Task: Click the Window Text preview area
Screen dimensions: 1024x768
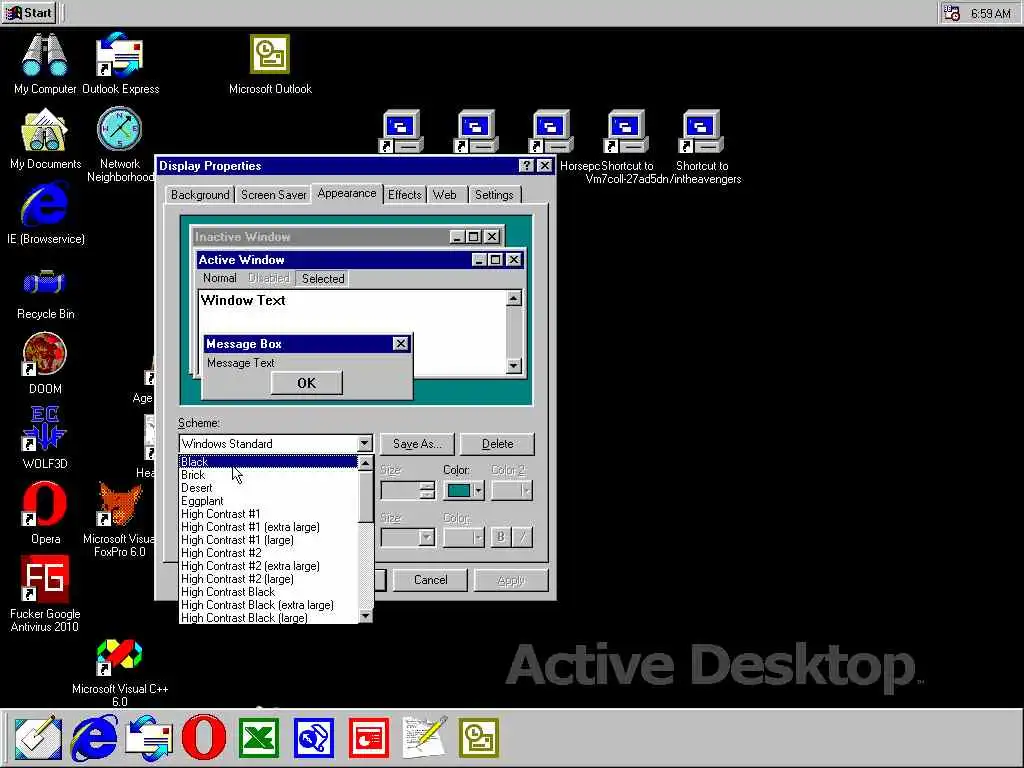Action: (x=353, y=333)
